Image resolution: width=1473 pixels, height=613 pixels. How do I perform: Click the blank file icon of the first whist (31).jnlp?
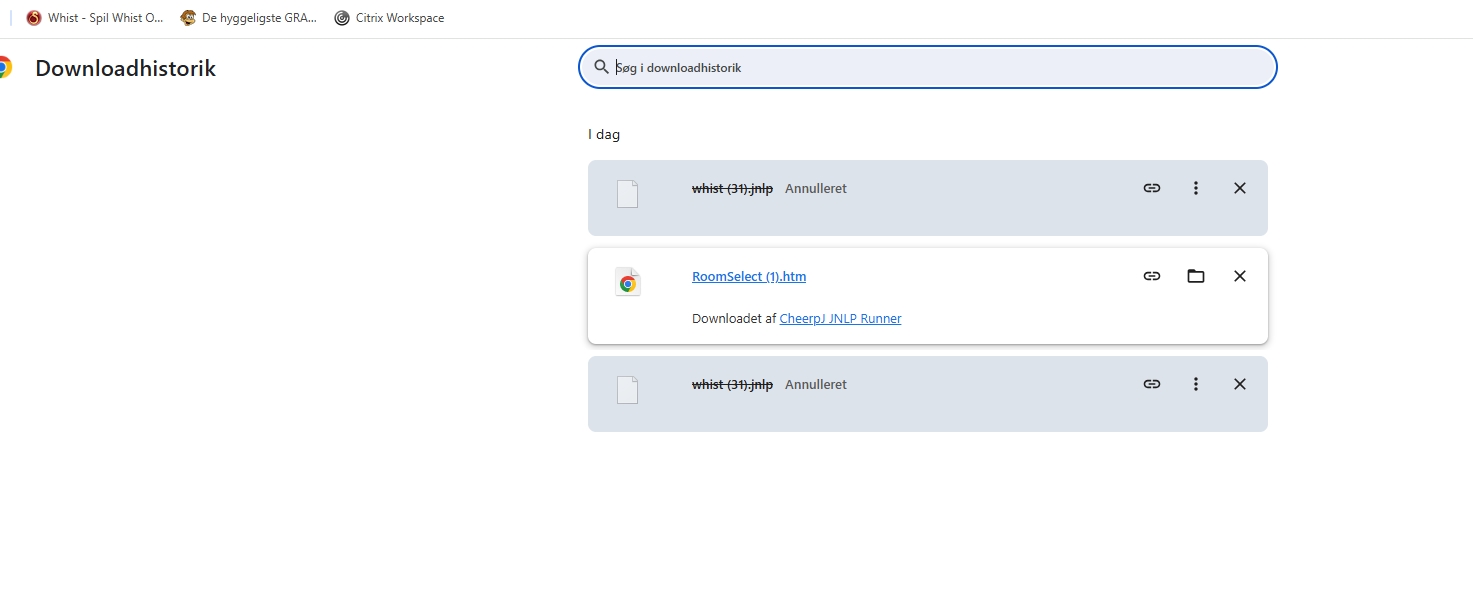pos(627,194)
